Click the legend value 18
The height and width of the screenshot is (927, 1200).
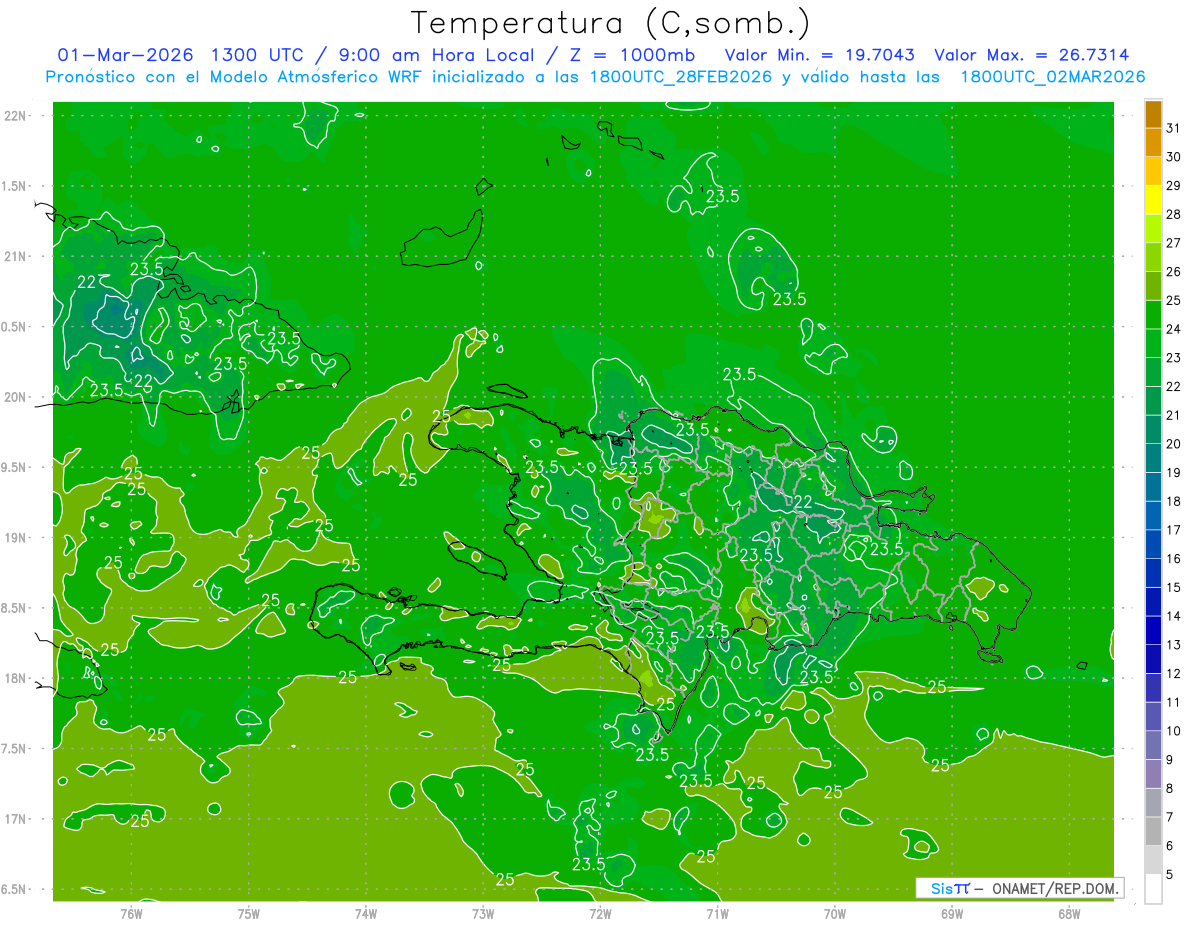(1174, 502)
